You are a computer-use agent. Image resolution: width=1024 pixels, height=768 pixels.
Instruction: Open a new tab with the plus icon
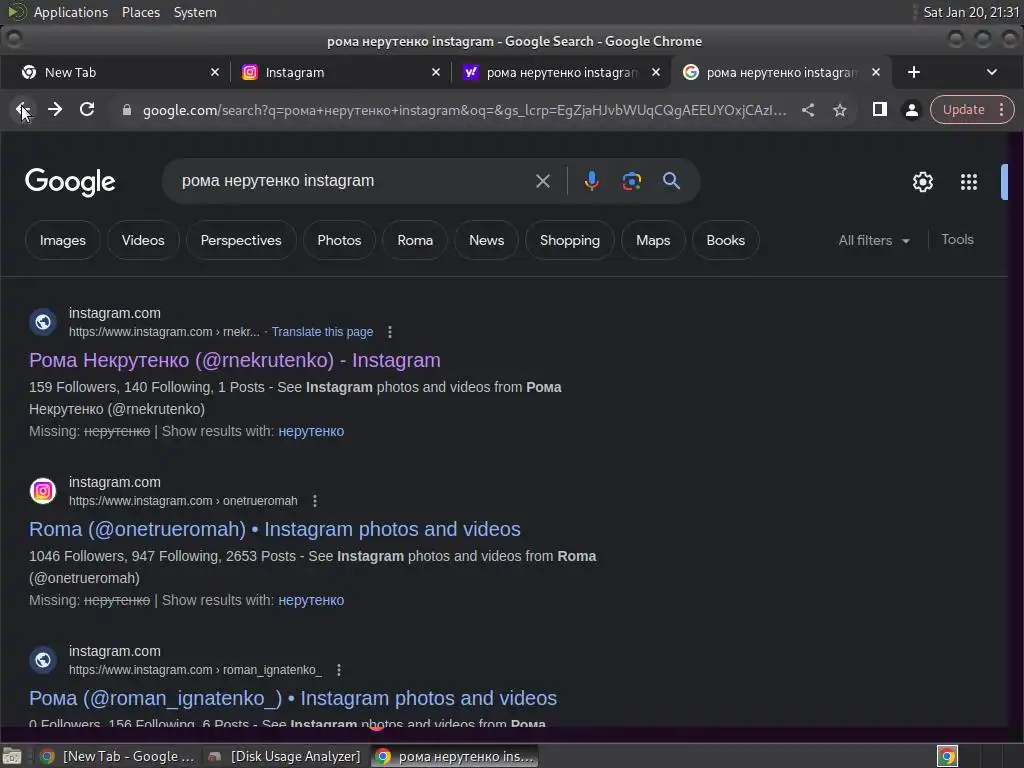pyautogui.click(x=914, y=72)
